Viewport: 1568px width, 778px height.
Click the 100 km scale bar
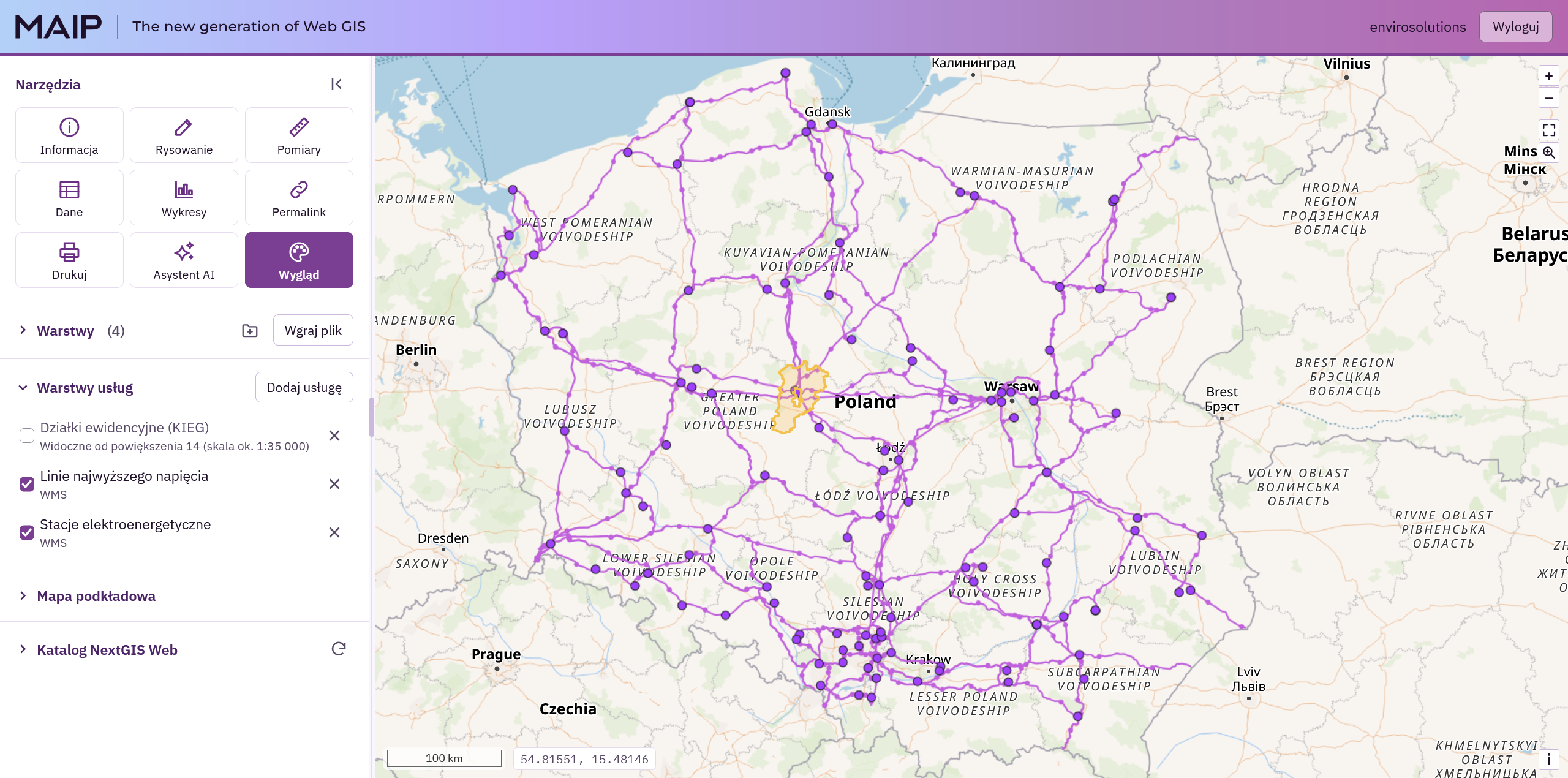point(444,758)
